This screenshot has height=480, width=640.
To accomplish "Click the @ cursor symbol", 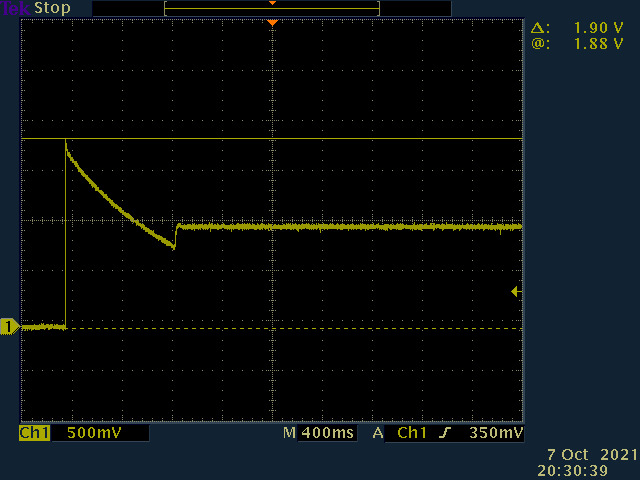I will click(540, 43).
